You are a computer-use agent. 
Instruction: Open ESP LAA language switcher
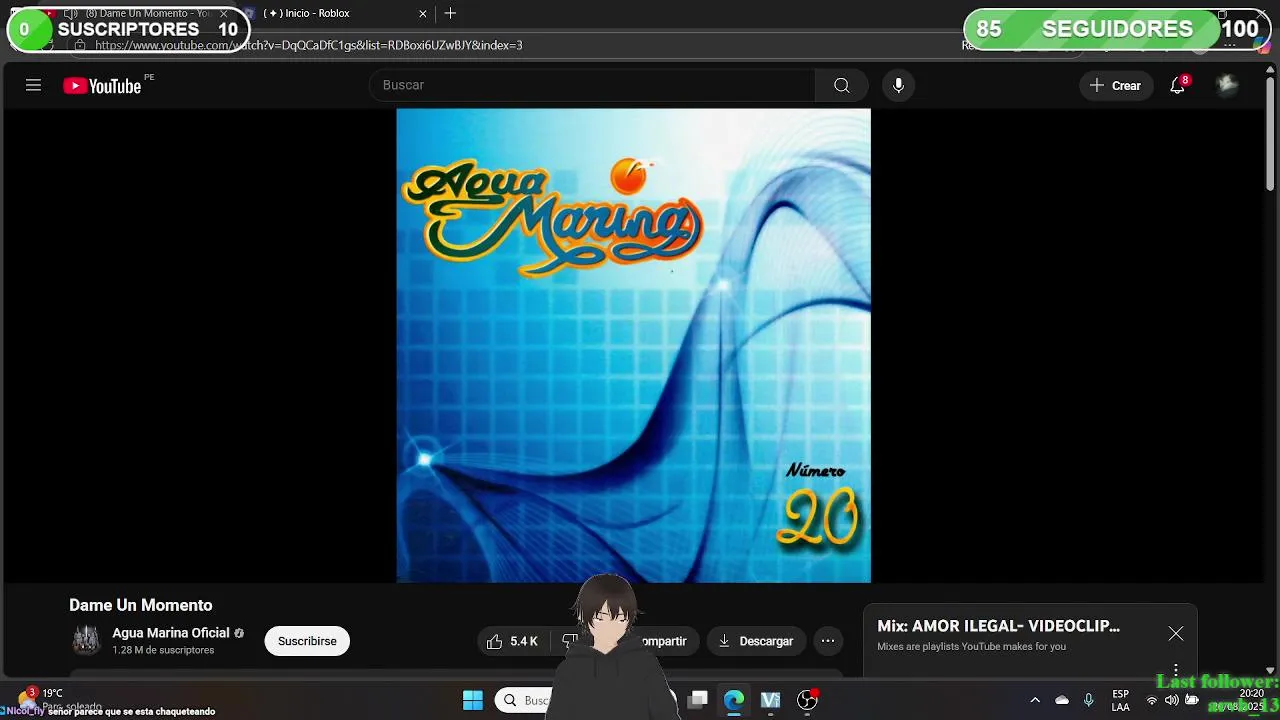pyautogui.click(x=1121, y=700)
